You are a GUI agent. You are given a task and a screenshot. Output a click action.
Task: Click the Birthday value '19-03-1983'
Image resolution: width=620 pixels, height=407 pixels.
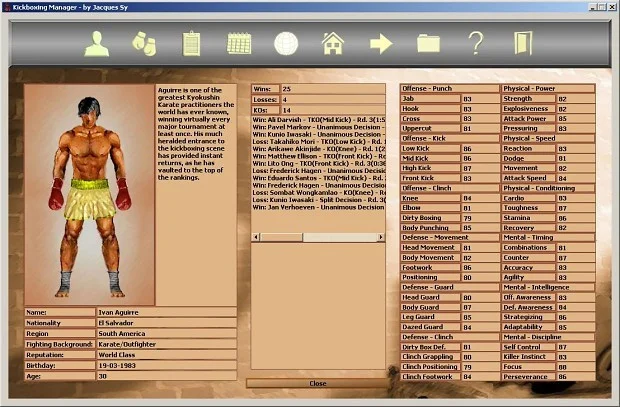pyautogui.click(x=166, y=365)
